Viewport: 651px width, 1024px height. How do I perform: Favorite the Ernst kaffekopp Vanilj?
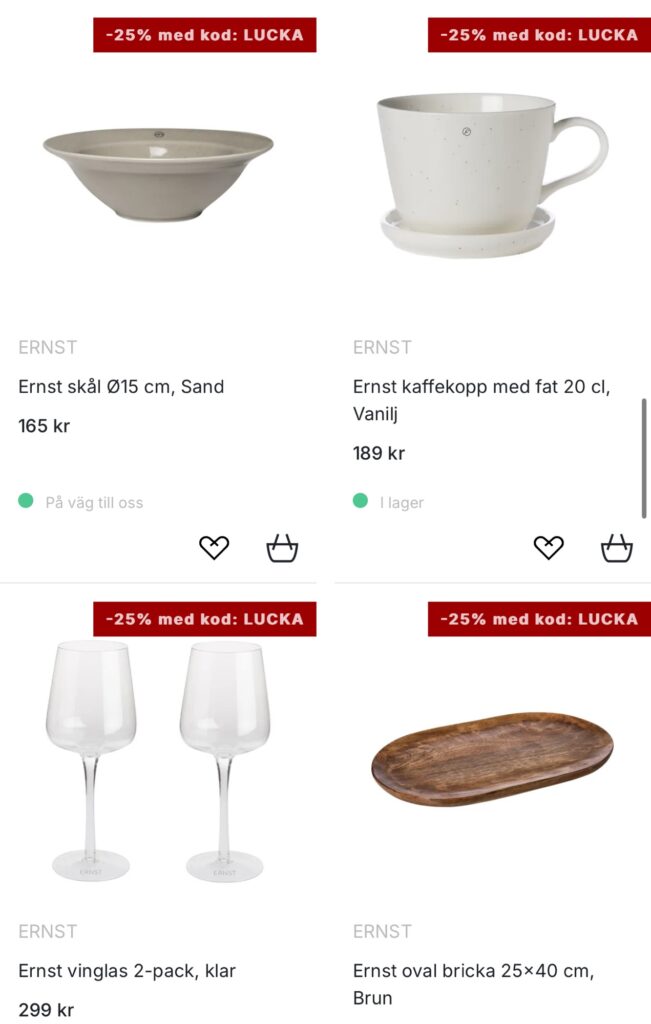[548, 547]
